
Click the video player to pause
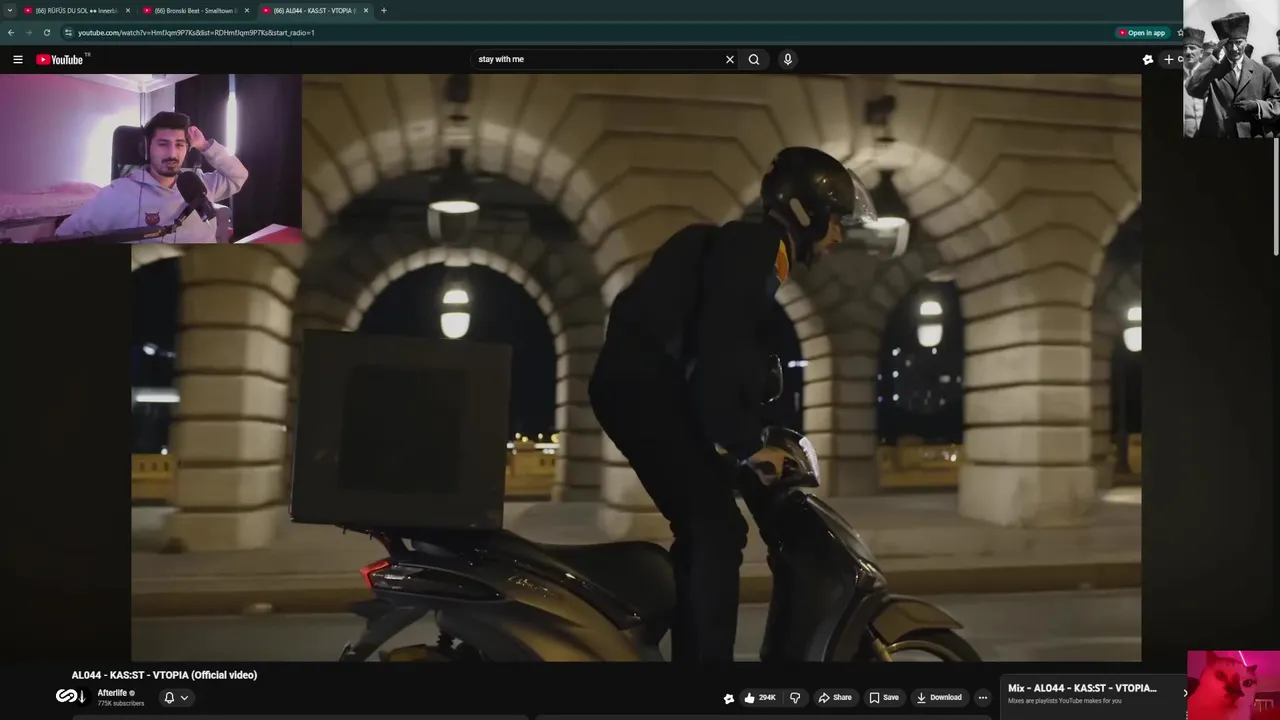click(x=636, y=367)
